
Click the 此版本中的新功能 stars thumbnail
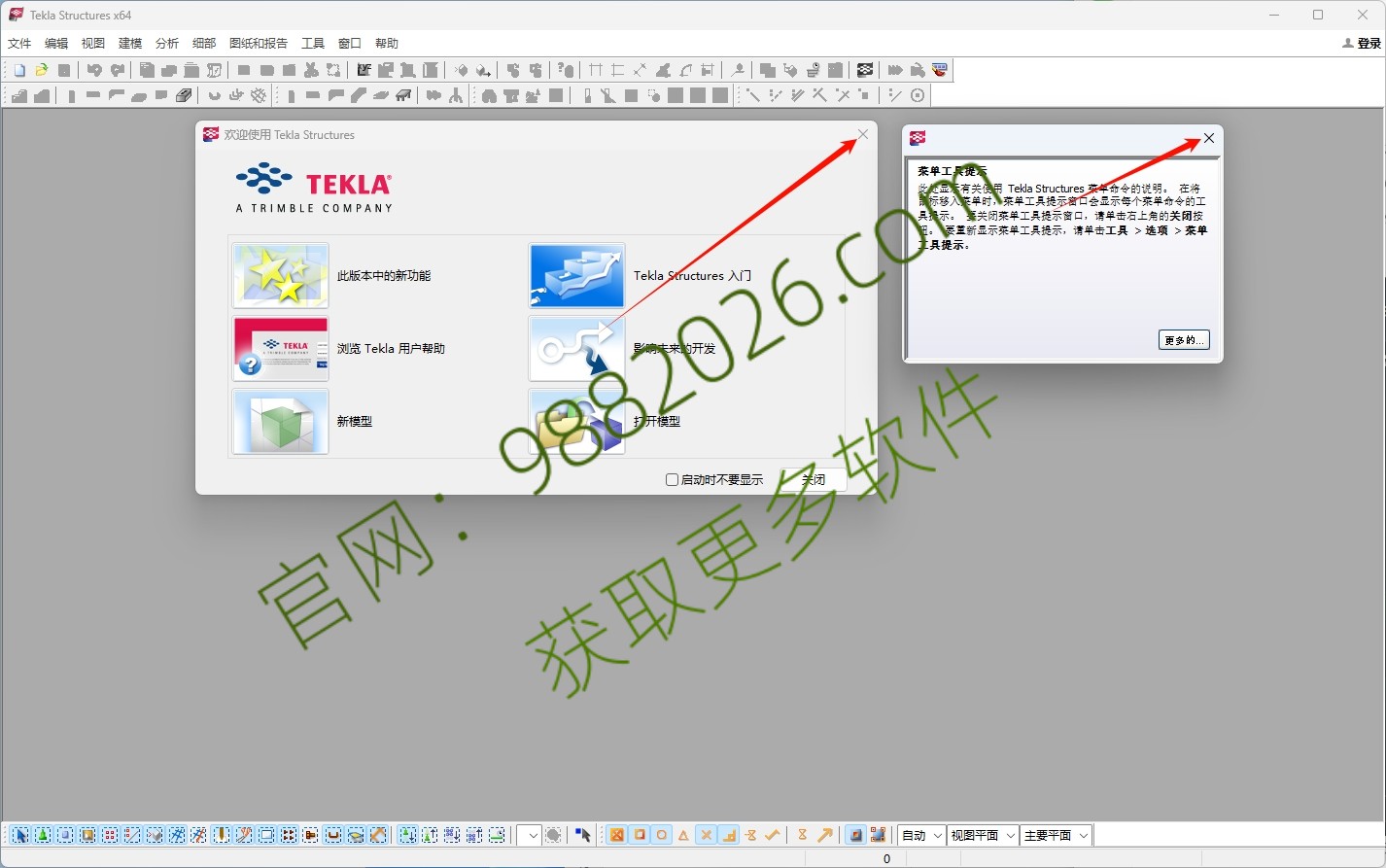pos(280,275)
